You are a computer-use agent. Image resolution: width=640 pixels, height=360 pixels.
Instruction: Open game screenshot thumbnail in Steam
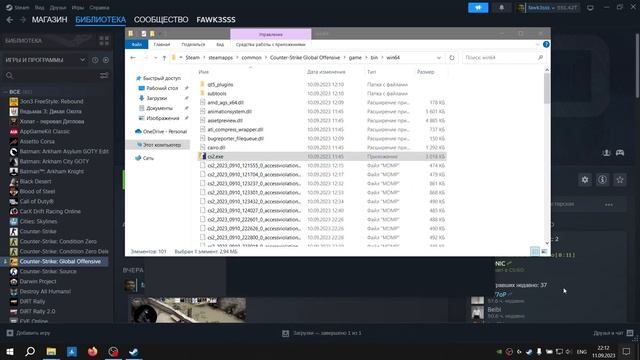pos(188,310)
